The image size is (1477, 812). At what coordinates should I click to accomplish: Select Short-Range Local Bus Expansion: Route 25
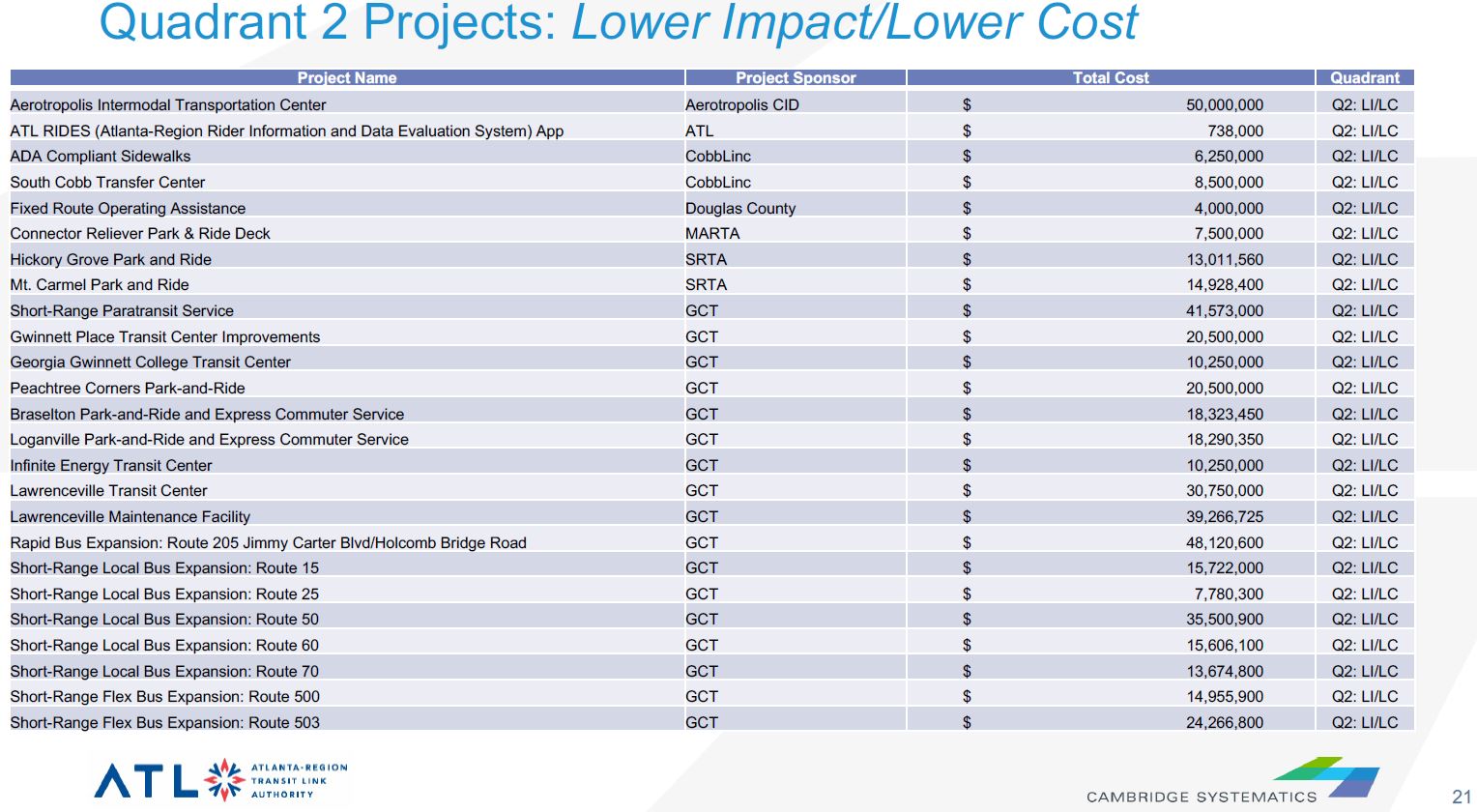(x=164, y=594)
